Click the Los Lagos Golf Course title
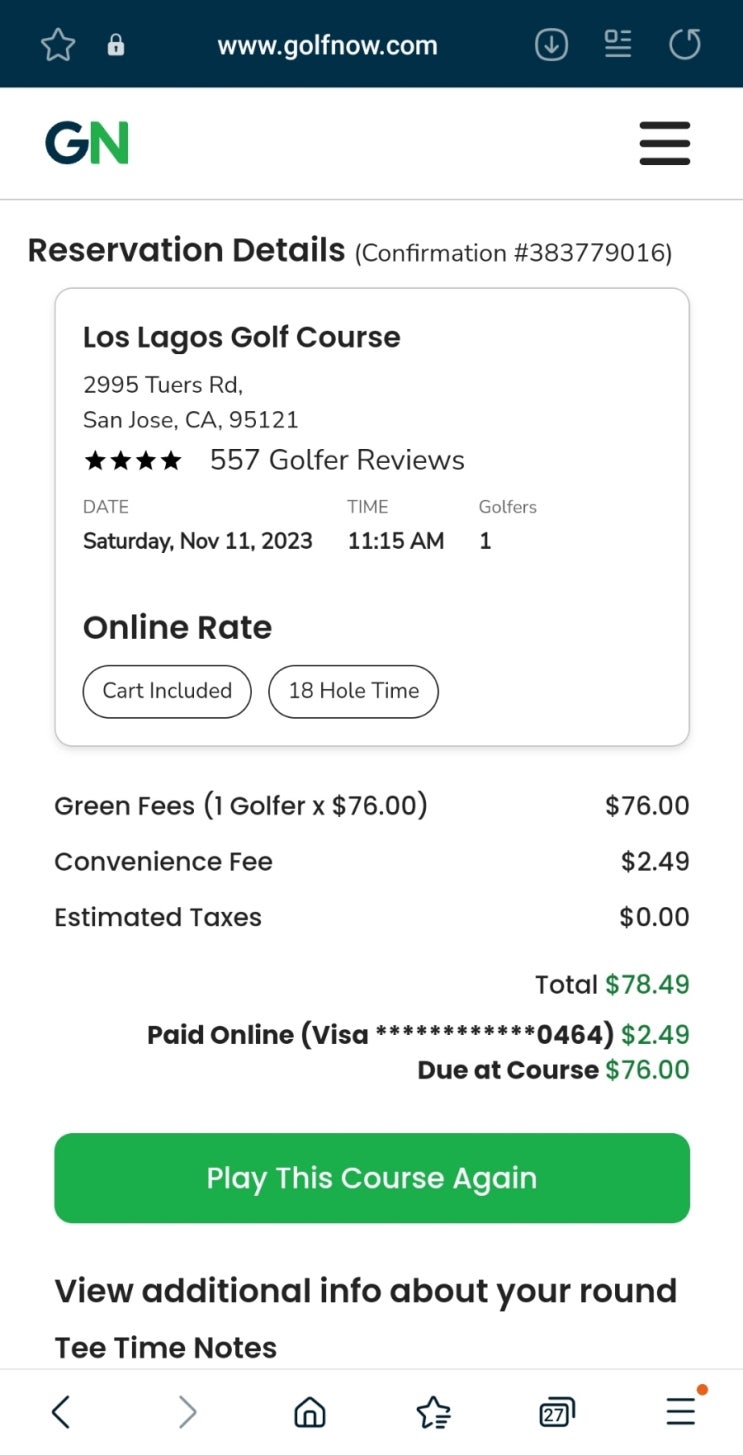This screenshot has width=743, height=1455. coord(241,338)
